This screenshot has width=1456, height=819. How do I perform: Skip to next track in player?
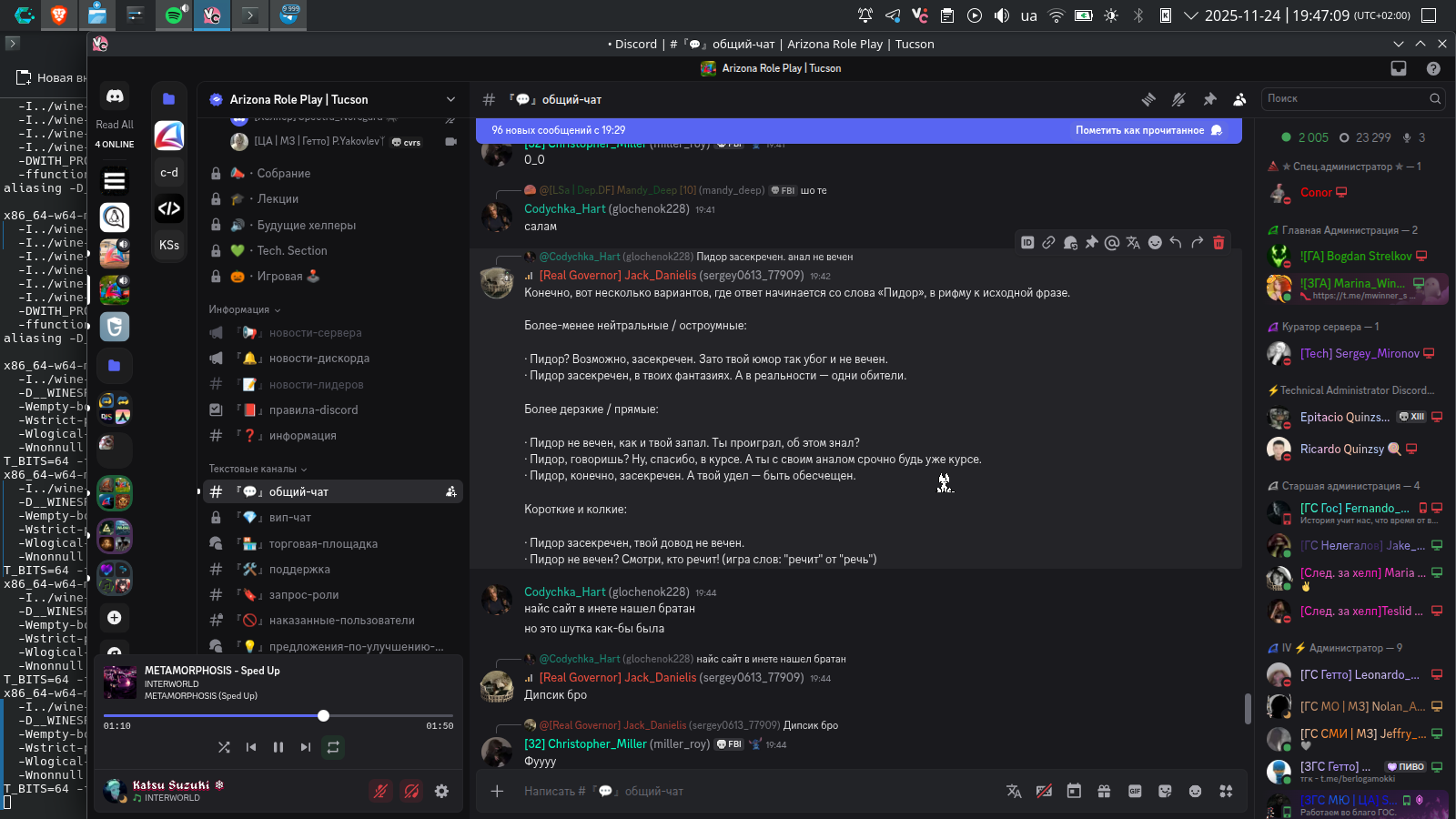pyautogui.click(x=306, y=747)
